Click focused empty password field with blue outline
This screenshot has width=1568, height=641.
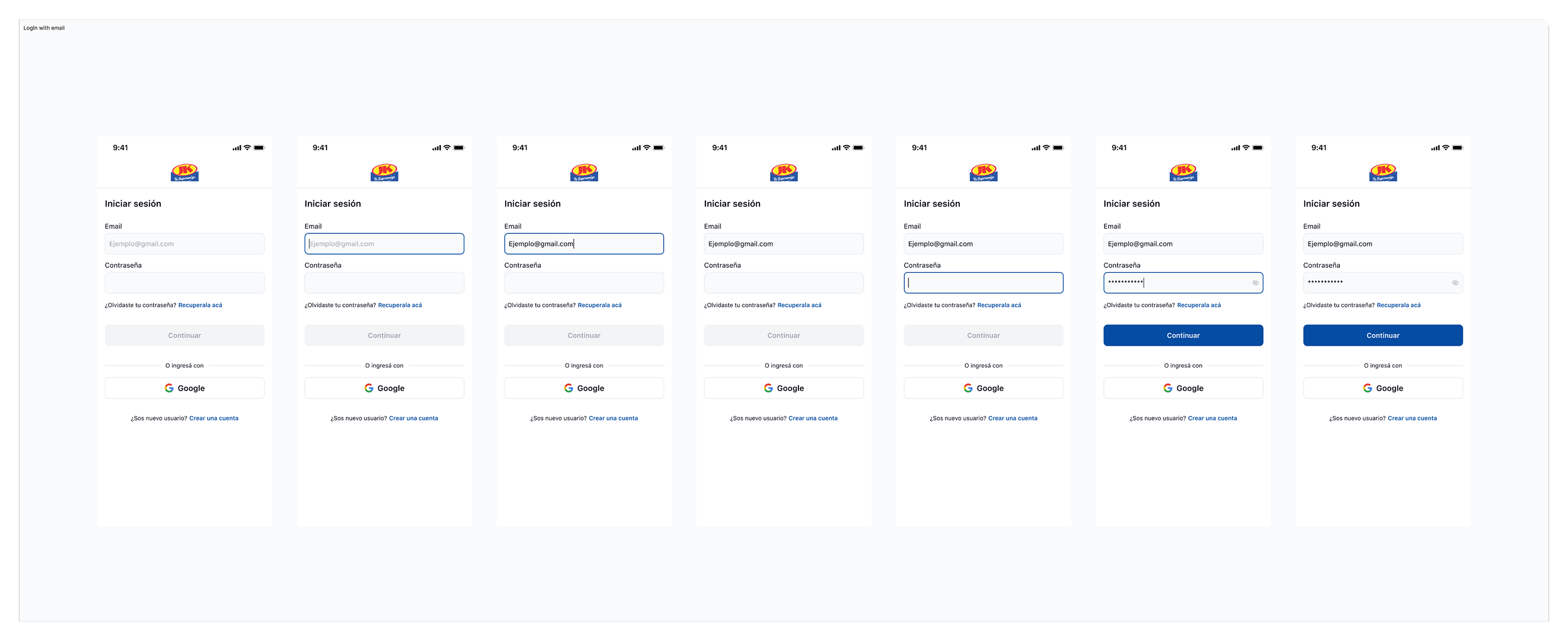[984, 283]
